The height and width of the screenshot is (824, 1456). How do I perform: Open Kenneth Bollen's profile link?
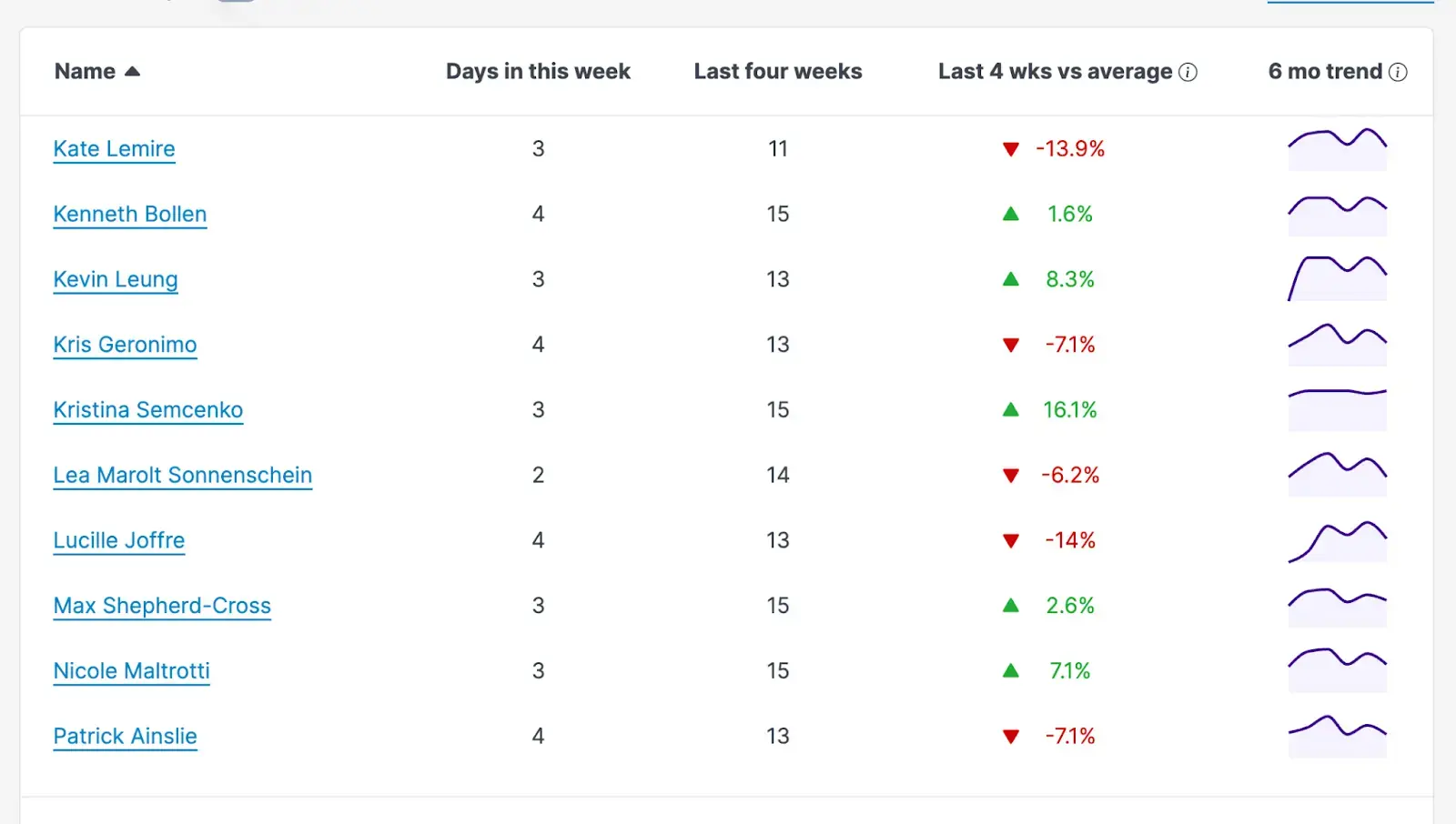point(130,214)
